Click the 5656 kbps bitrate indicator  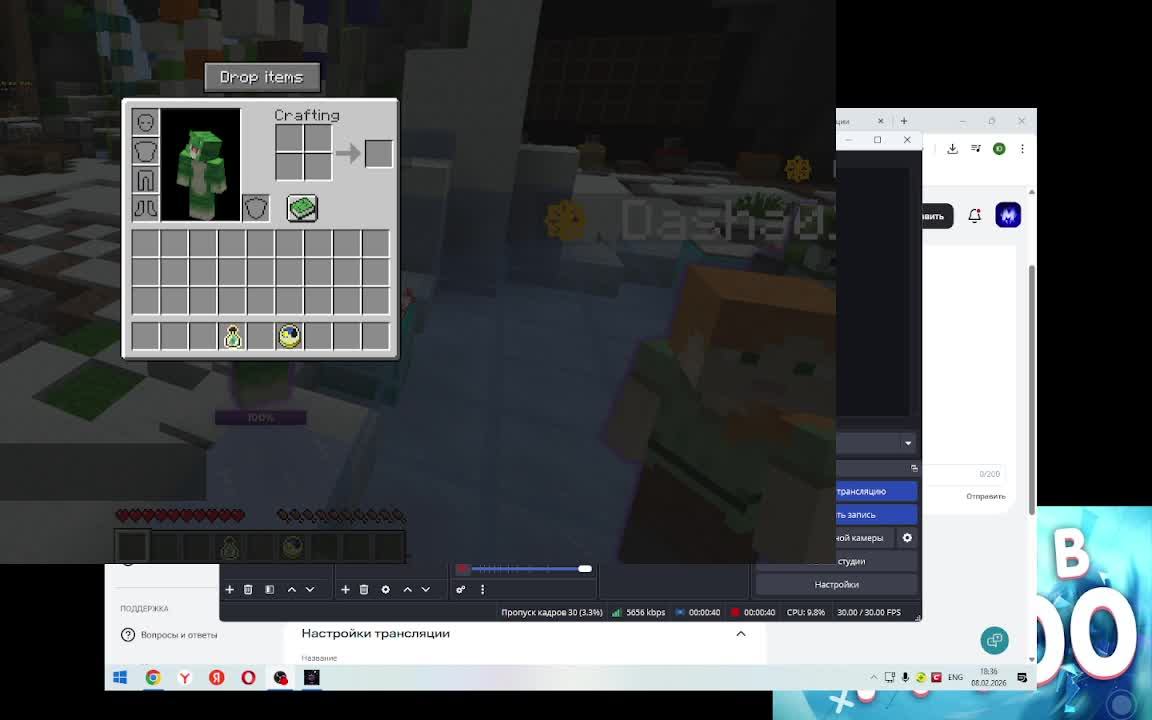[638, 612]
